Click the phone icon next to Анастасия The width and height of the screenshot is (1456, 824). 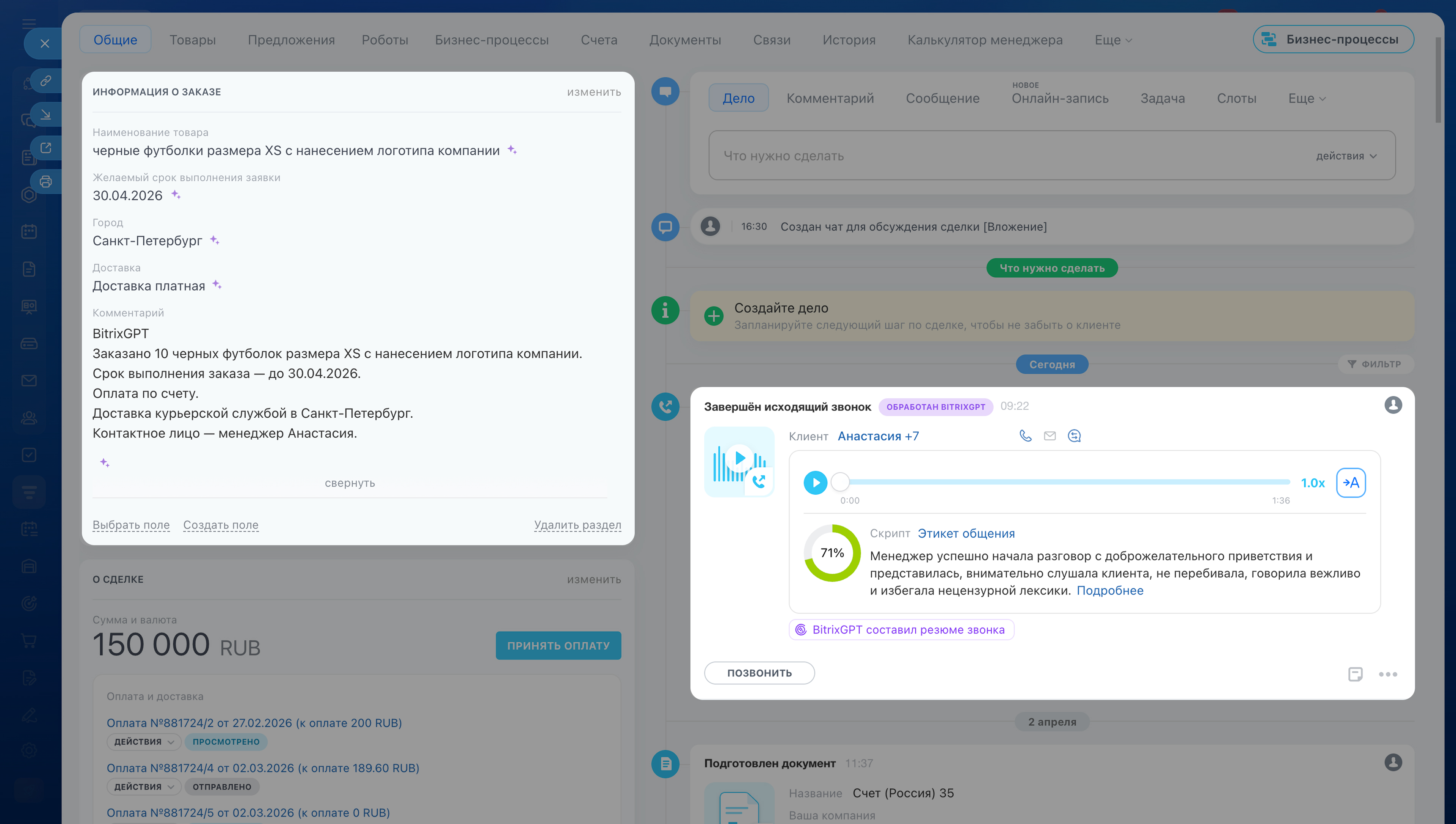pos(1025,436)
